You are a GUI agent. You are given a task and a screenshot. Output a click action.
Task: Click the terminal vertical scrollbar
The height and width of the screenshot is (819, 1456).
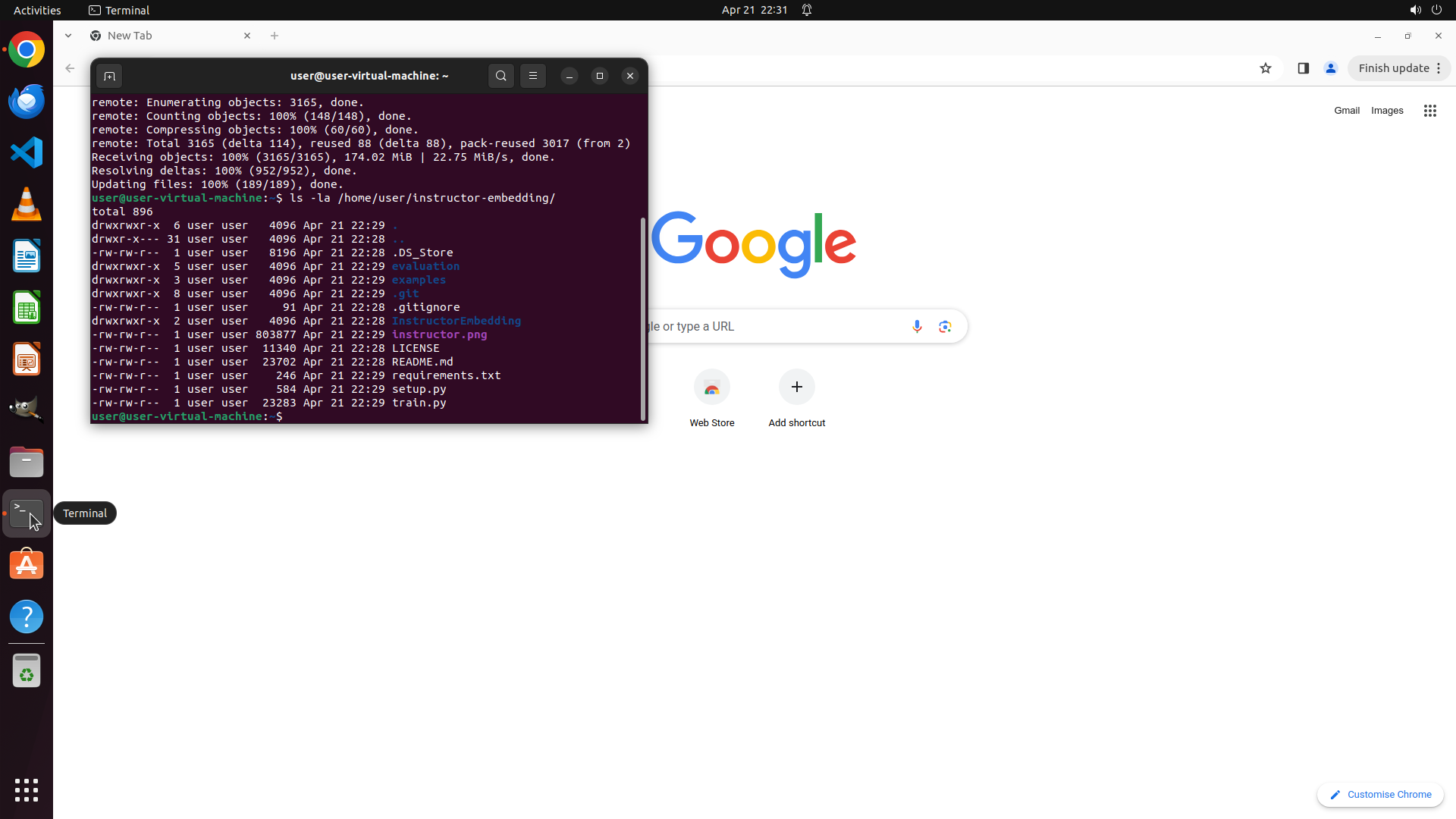tap(643, 318)
